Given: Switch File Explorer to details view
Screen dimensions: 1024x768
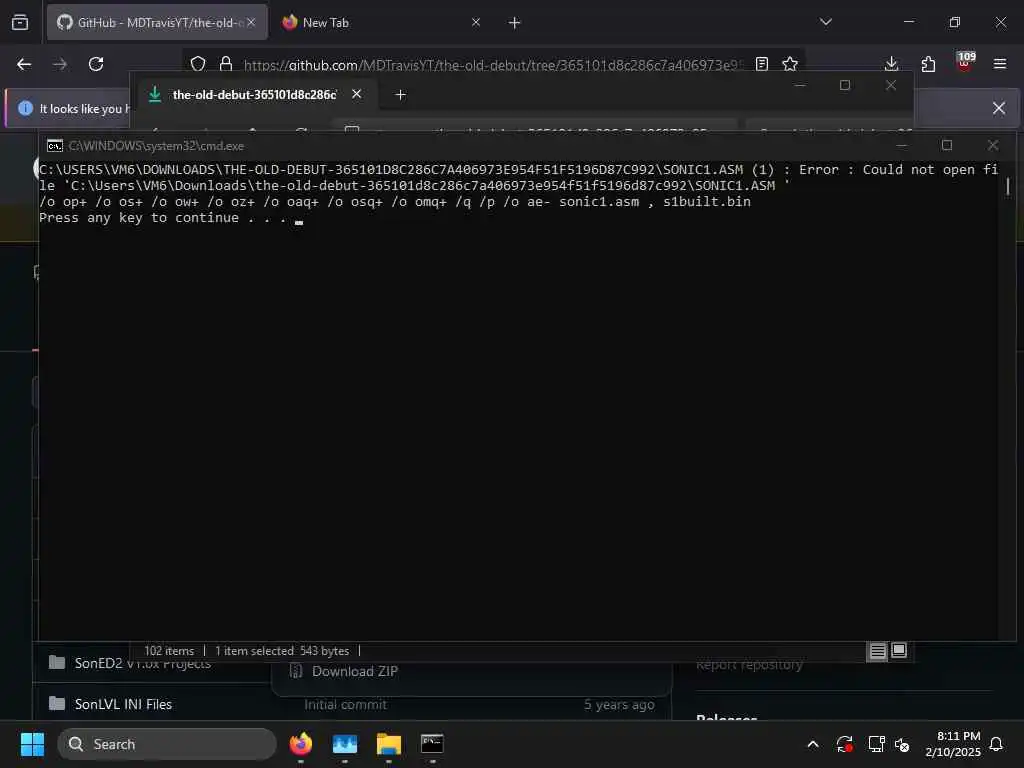Looking at the screenshot, I should click(877, 650).
